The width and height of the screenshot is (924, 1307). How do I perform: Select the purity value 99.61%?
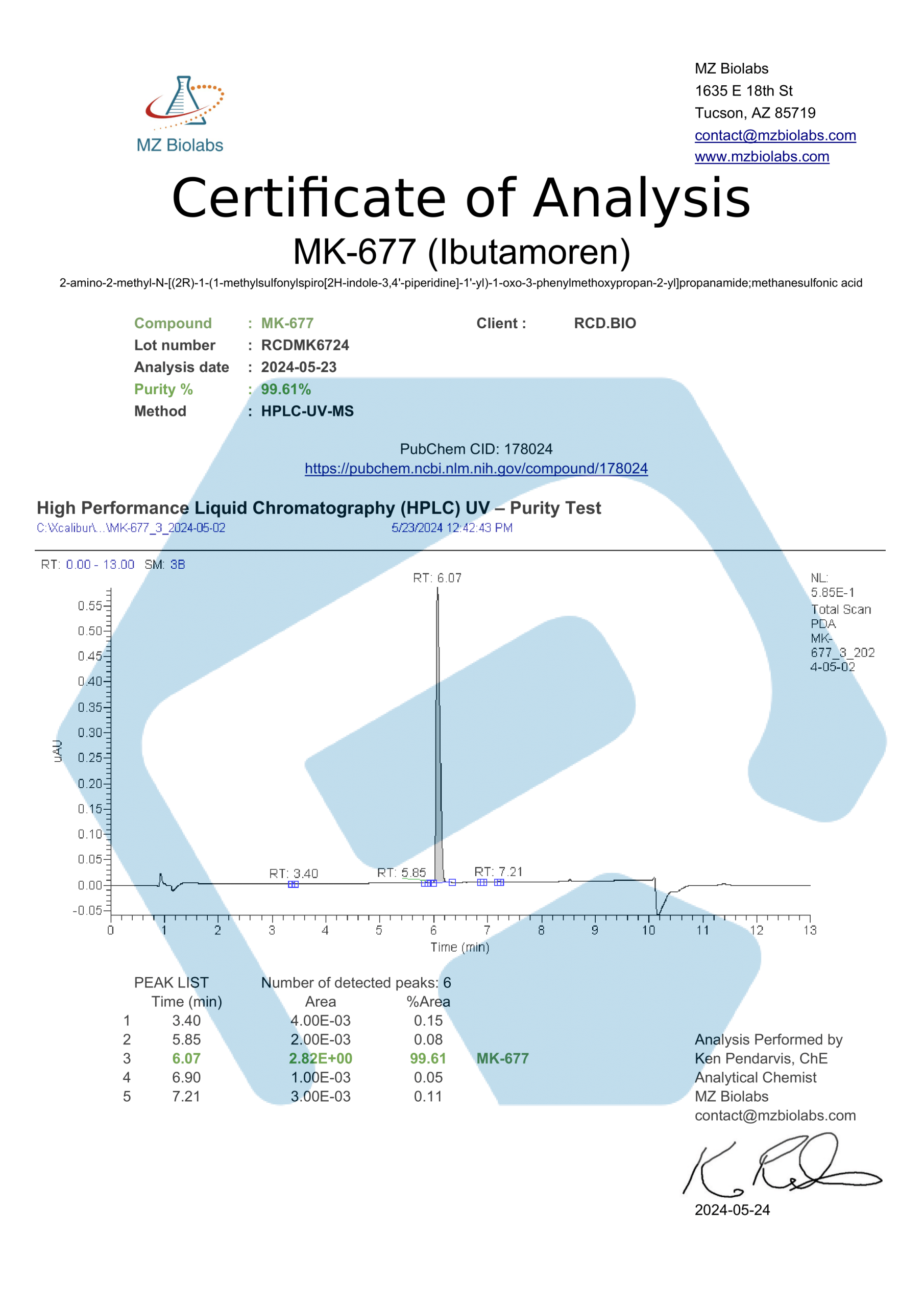click(x=286, y=390)
